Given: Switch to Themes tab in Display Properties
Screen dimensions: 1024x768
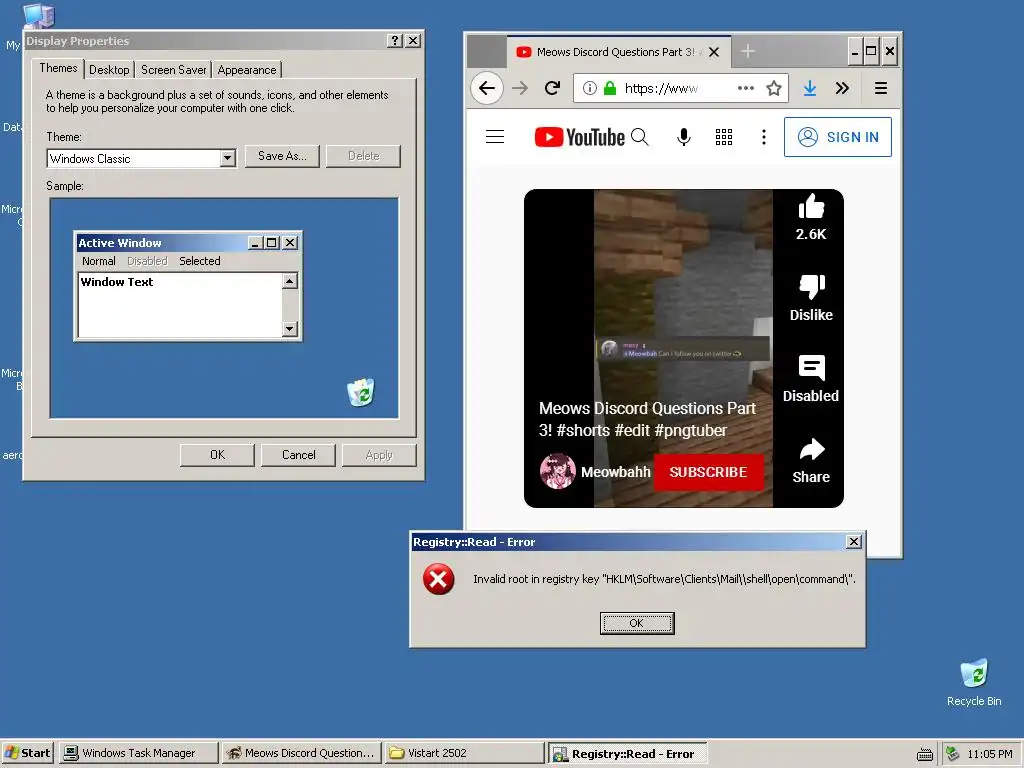Looking at the screenshot, I should (x=58, y=68).
